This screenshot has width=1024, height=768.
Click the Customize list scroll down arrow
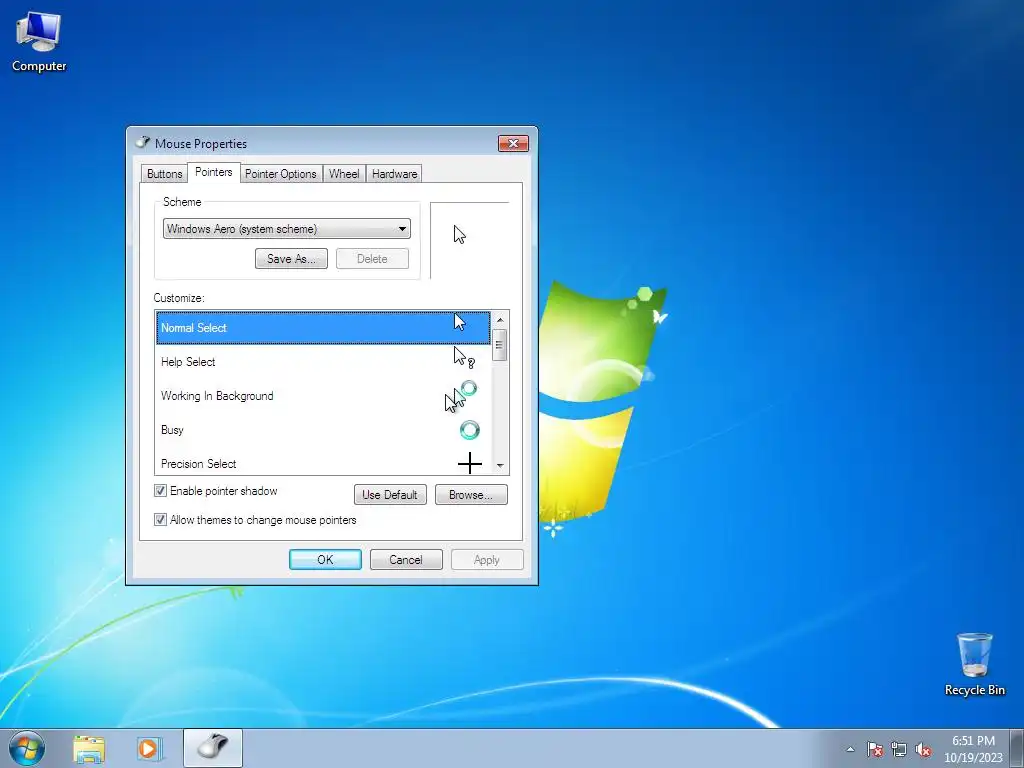[500, 465]
